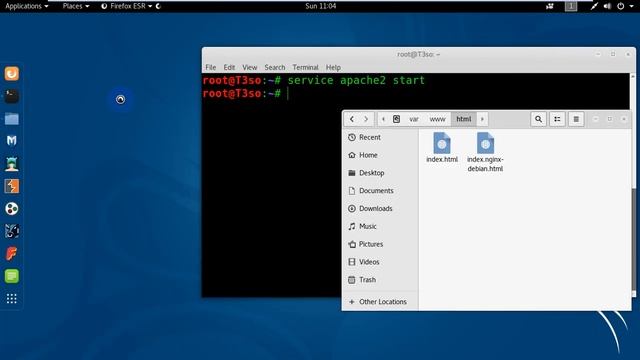Screen dimensions: 640x360
Task: Open the Armitage character icon in the dock
Action: [x=11, y=164]
